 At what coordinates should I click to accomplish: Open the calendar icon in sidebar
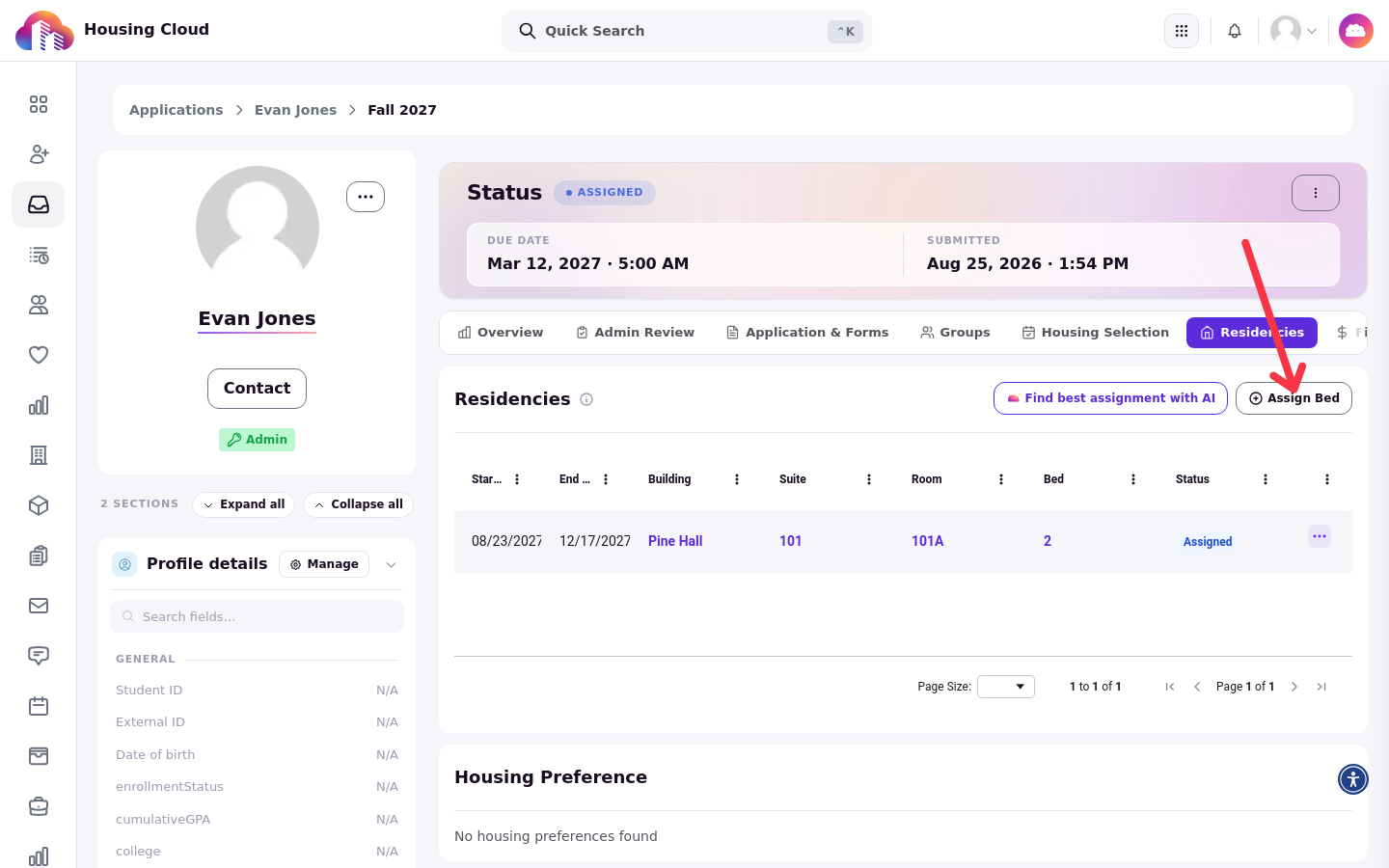(x=39, y=706)
